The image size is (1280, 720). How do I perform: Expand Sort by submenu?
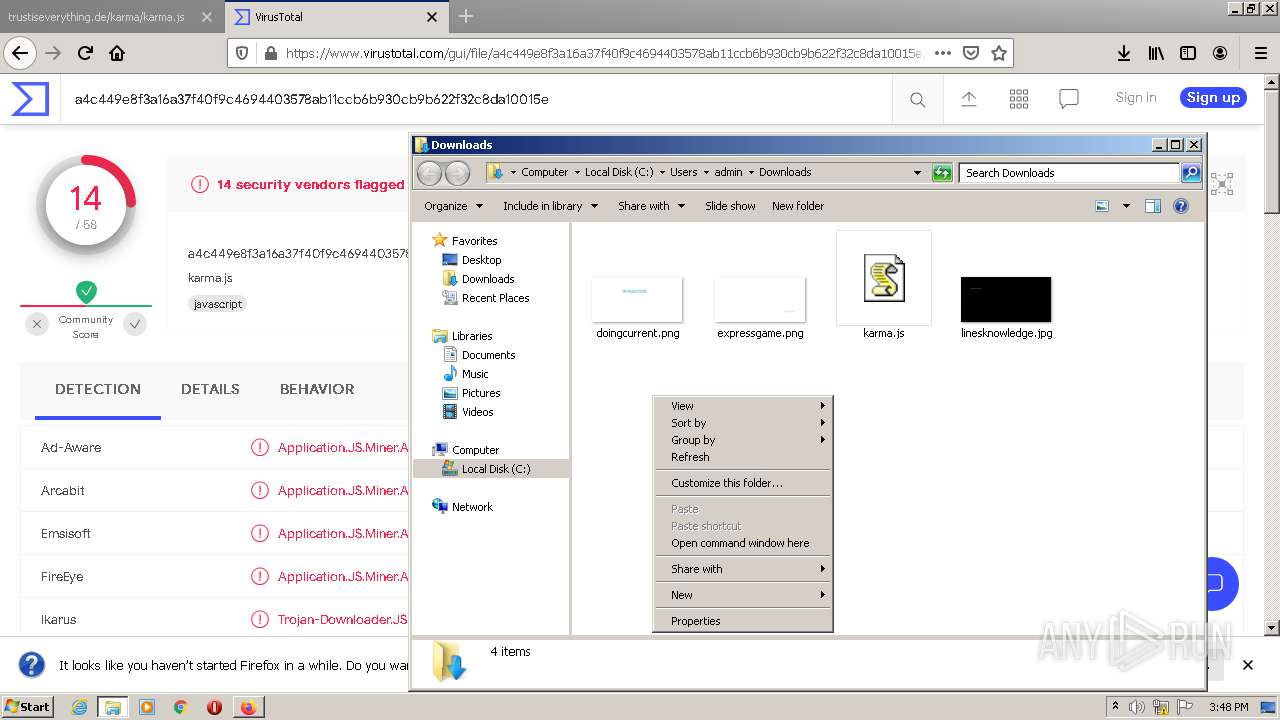coord(743,423)
